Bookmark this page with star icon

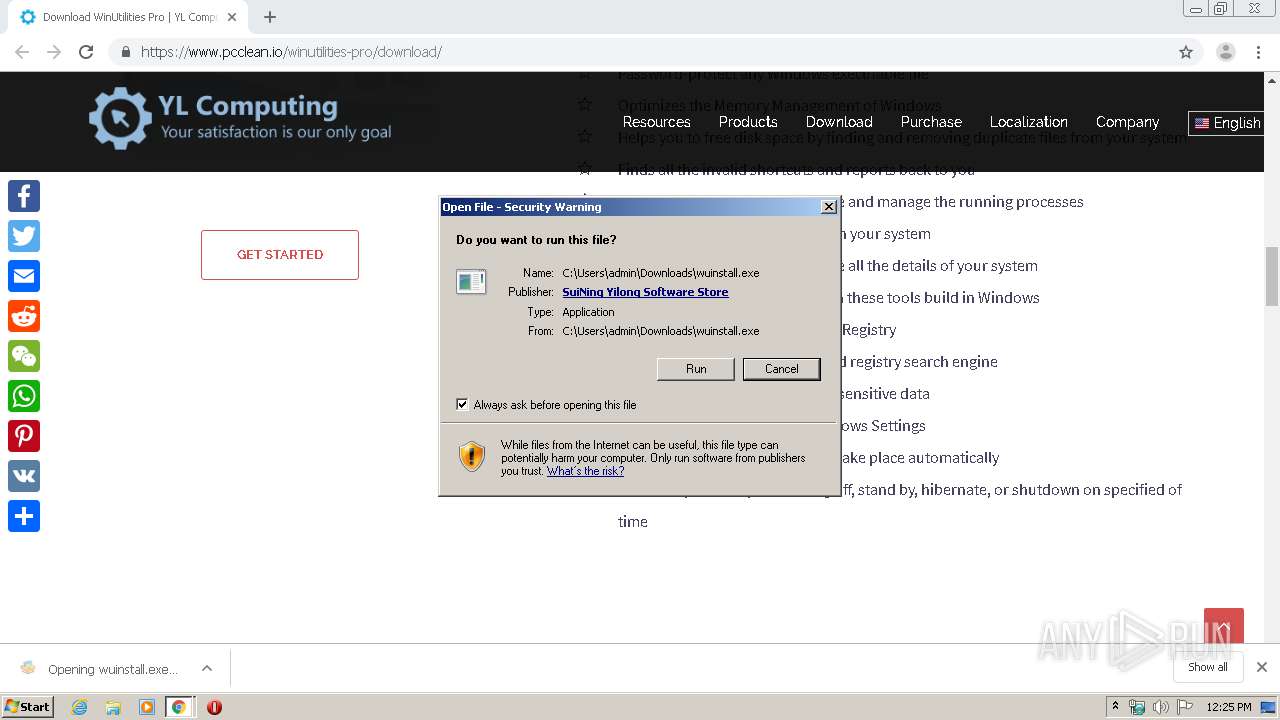[1186, 52]
